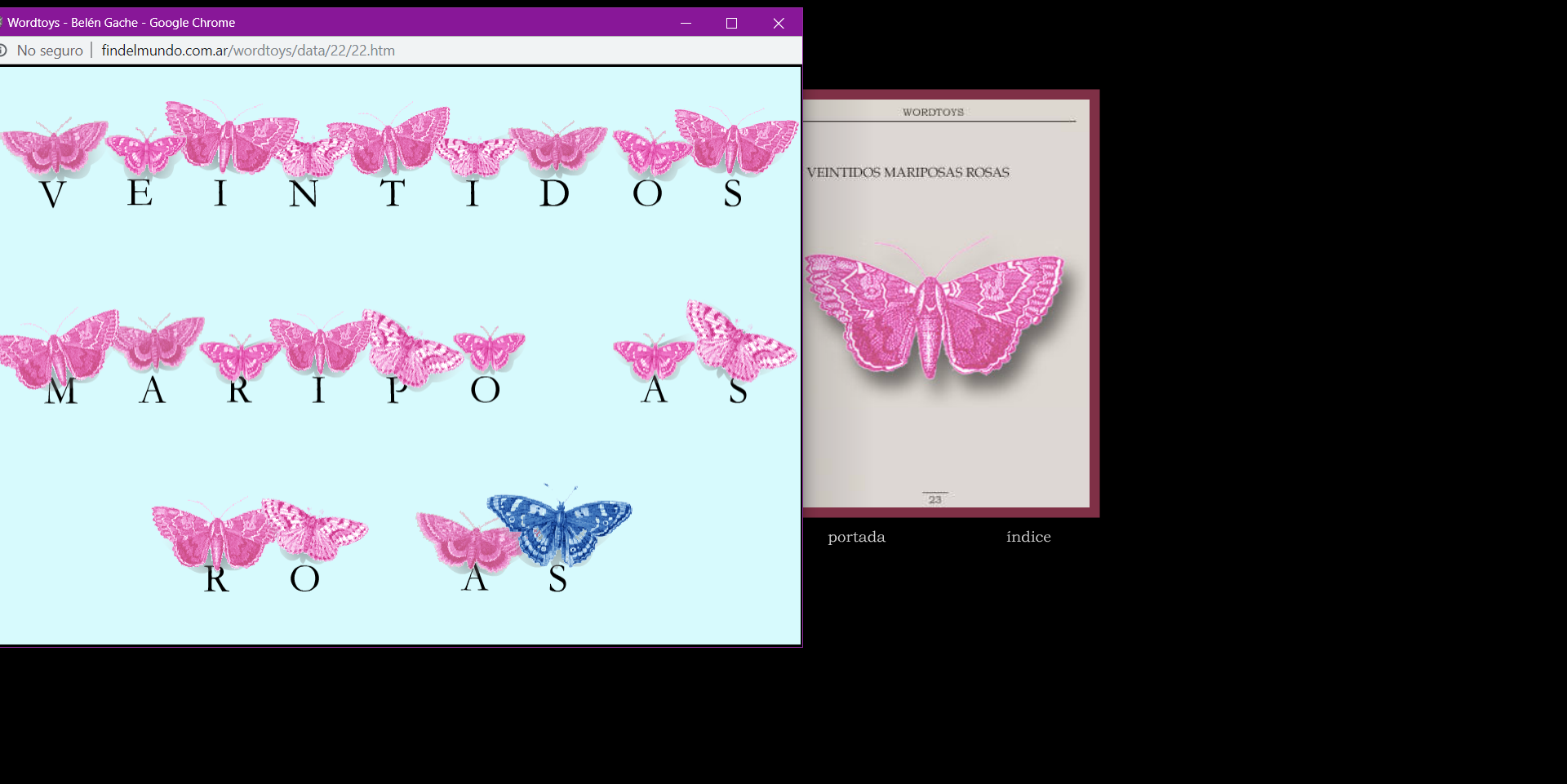1567x784 pixels.
Task: Click the letter N in VEINTIDOS
Action: tap(304, 193)
